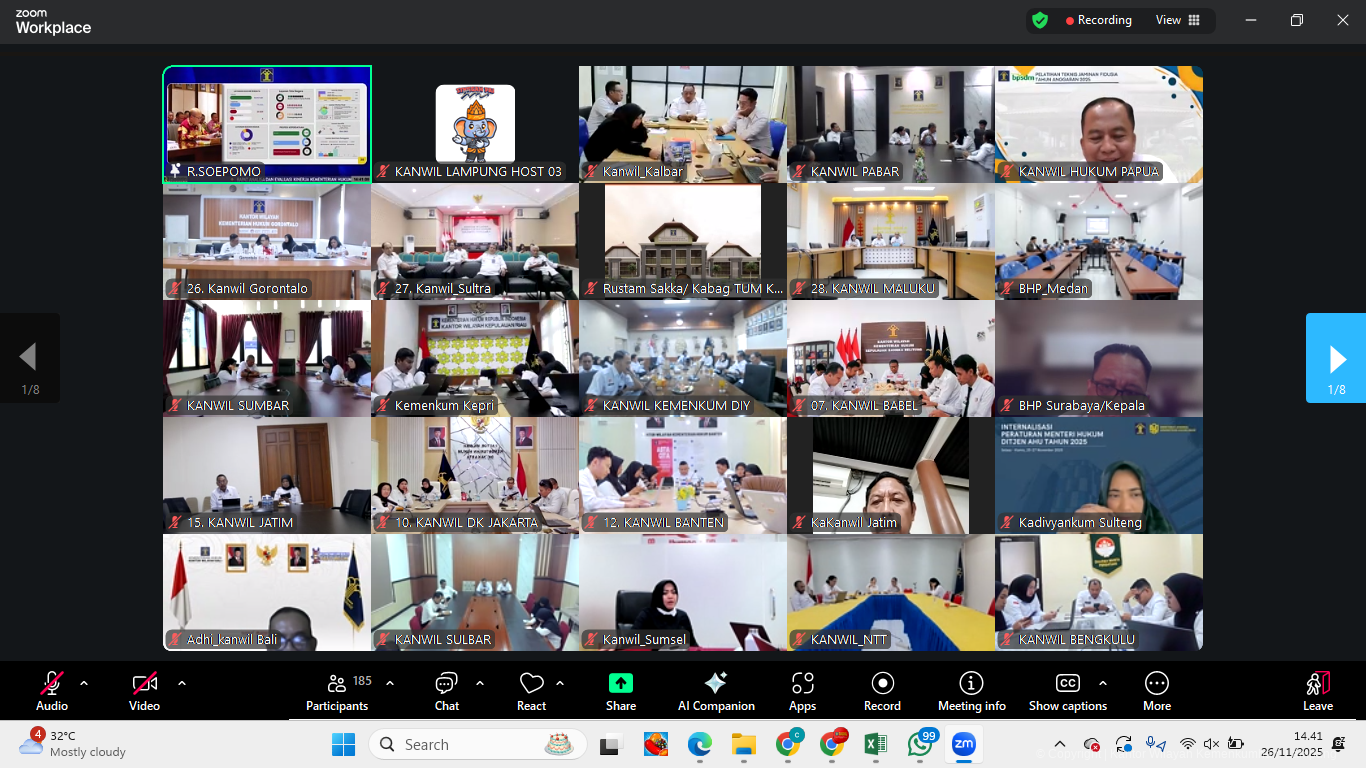Open the More options menu

[x=1157, y=684]
